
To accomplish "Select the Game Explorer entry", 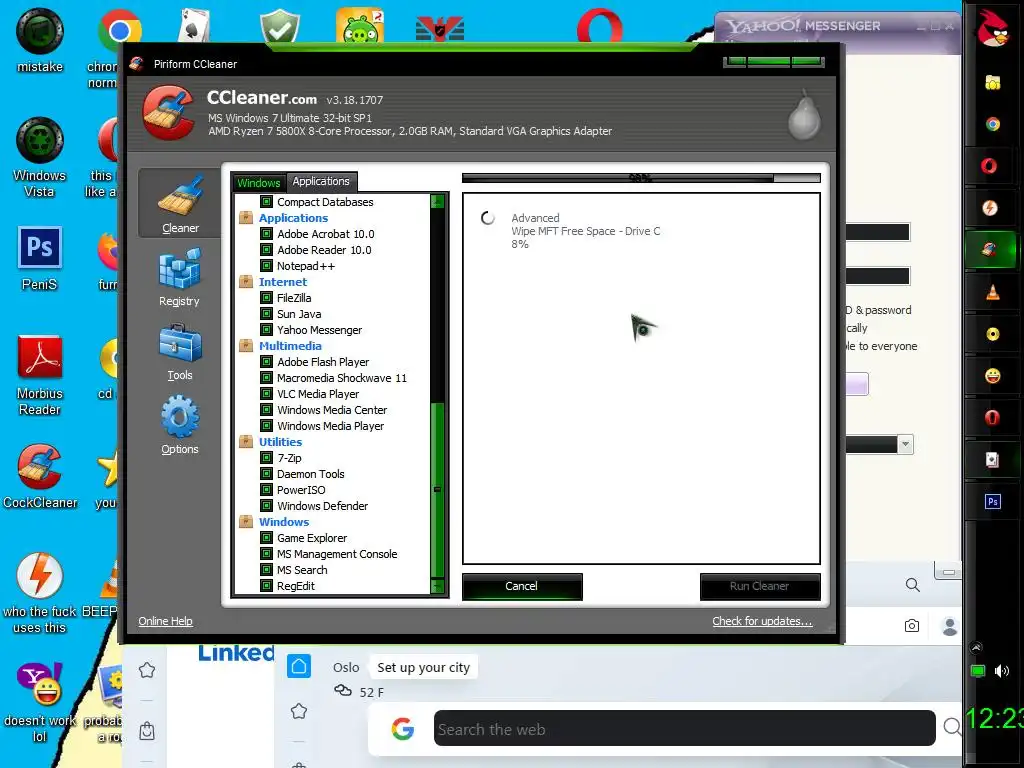I will click(312, 538).
